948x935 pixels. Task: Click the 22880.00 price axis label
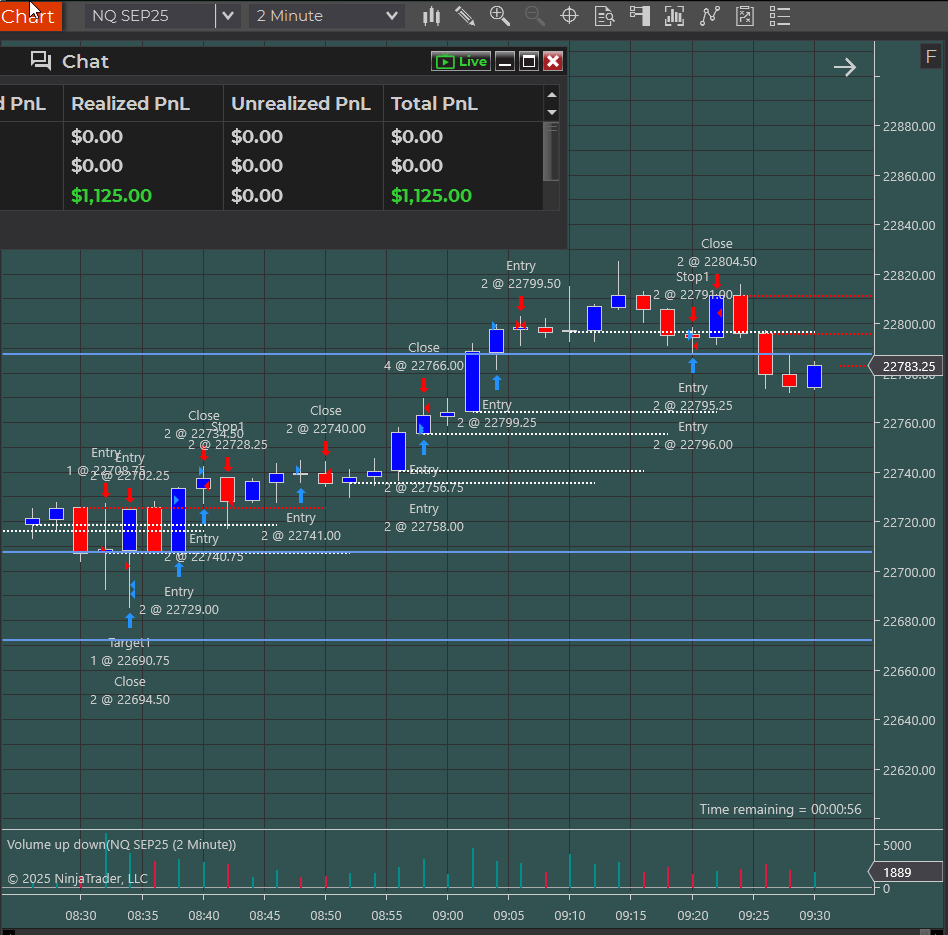coord(909,126)
